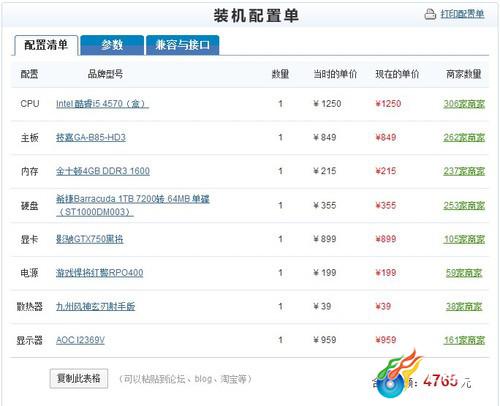Screen dimensions: 500x406
Task: Select the 配置清单 tab
Action: [x=46, y=45]
